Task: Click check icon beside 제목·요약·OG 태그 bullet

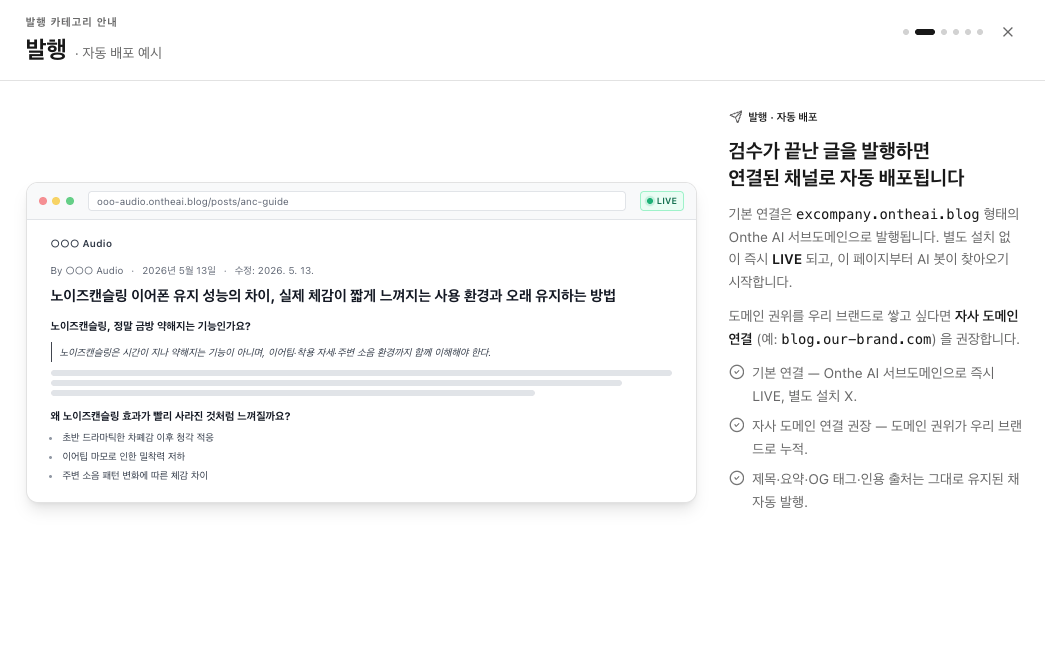Action: [736, 478]
